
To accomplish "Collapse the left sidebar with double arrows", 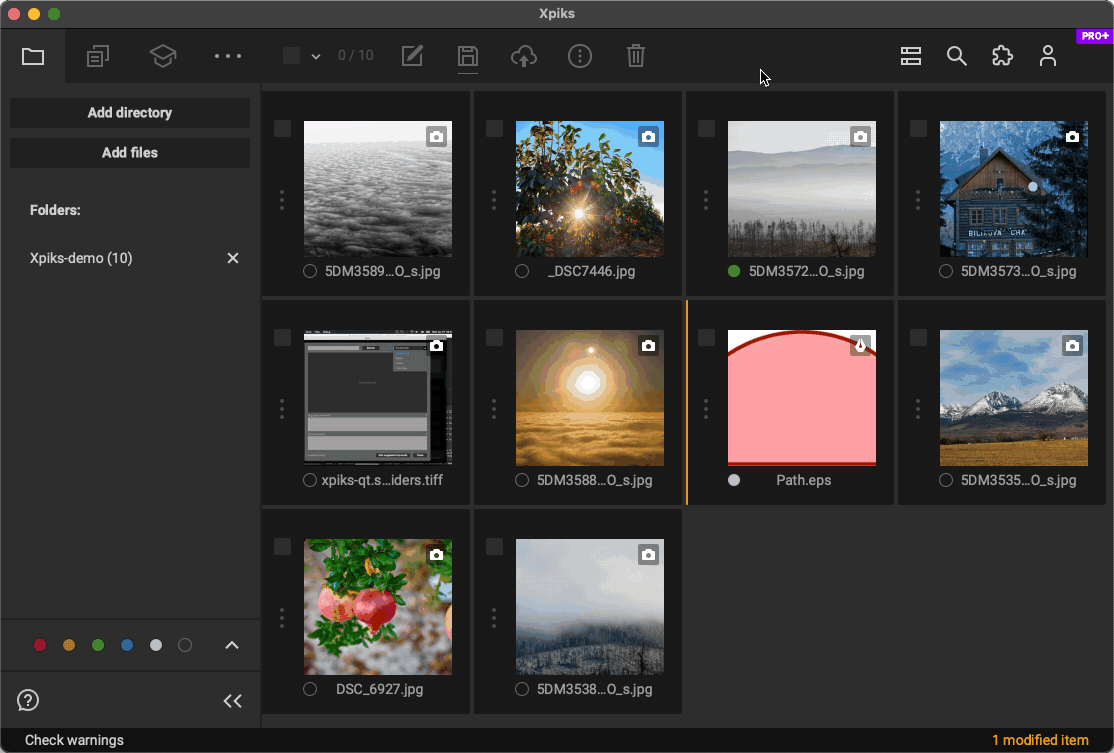I will pyautogui.click(x=232, y=701).
